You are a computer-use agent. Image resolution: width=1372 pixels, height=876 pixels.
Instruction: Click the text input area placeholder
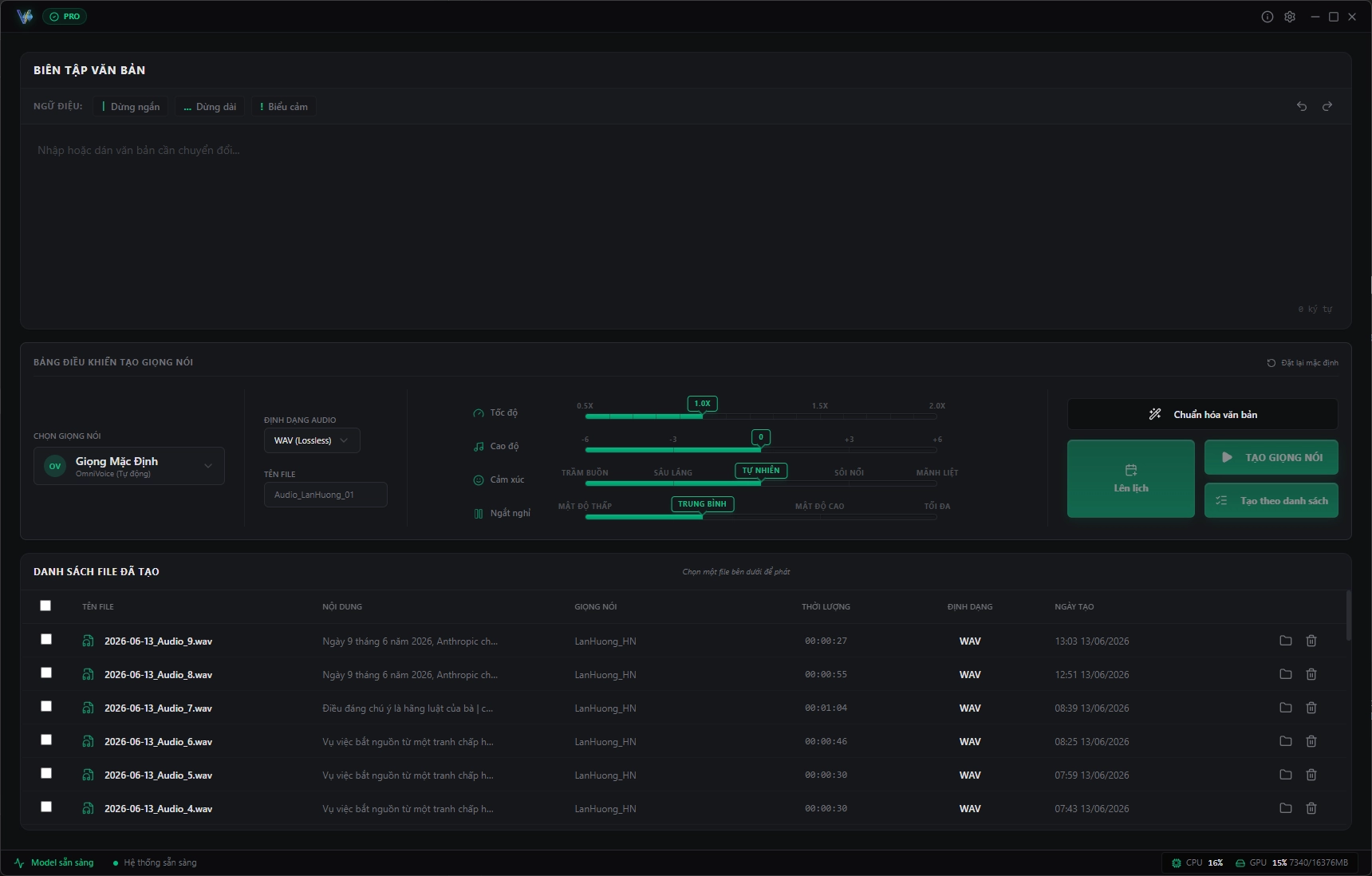[x=139, y=150]
